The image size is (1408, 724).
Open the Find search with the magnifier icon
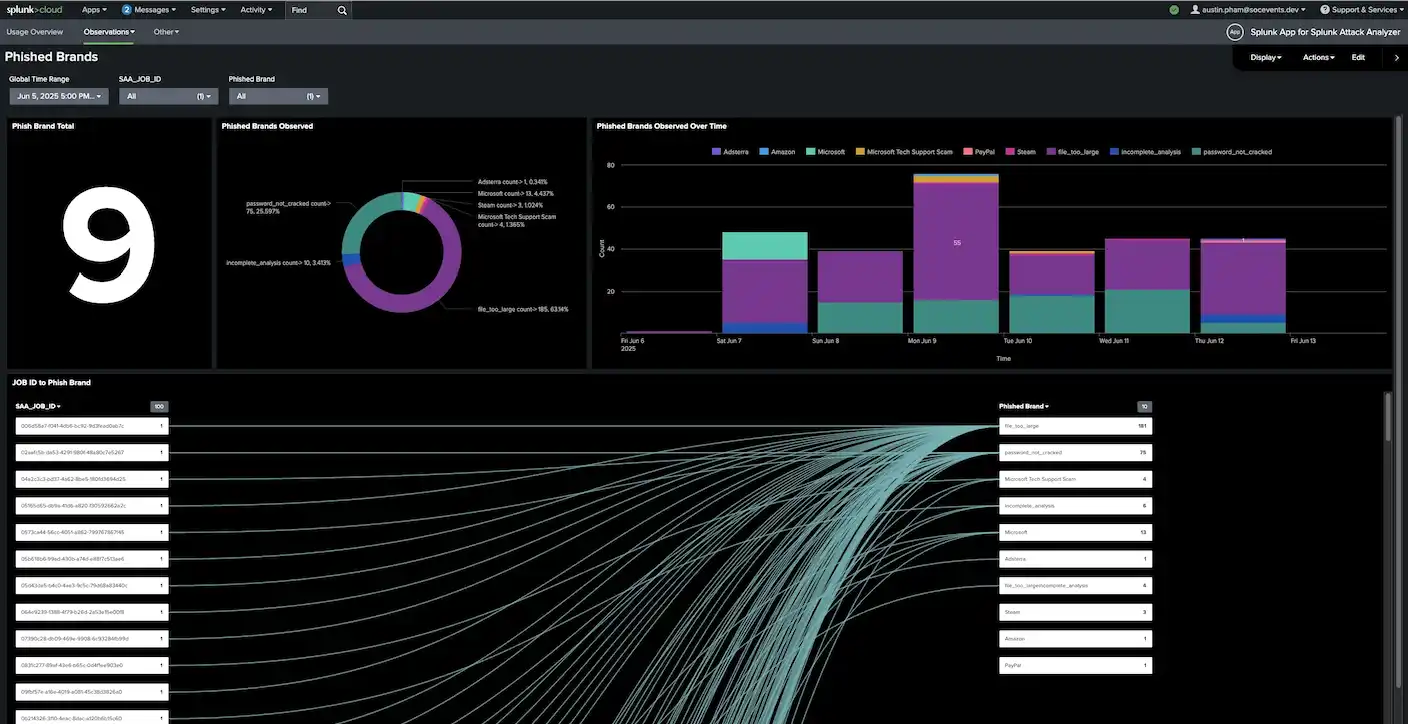click(341, 10)
